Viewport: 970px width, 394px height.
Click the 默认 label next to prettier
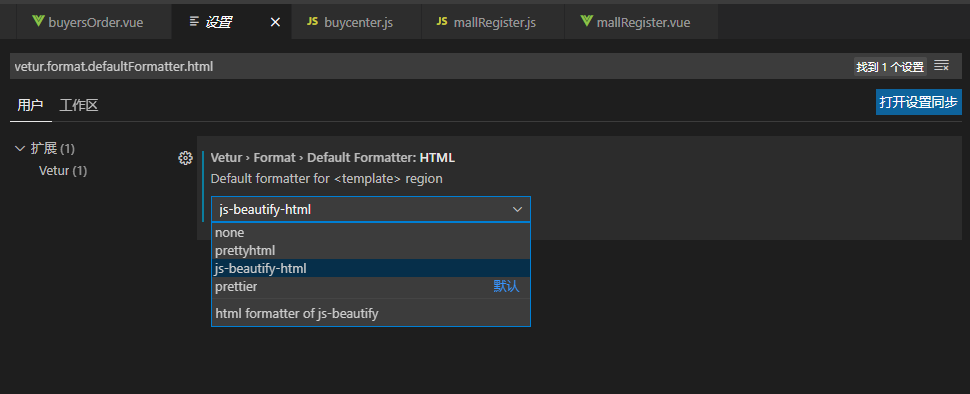click(x=506, y=286)
